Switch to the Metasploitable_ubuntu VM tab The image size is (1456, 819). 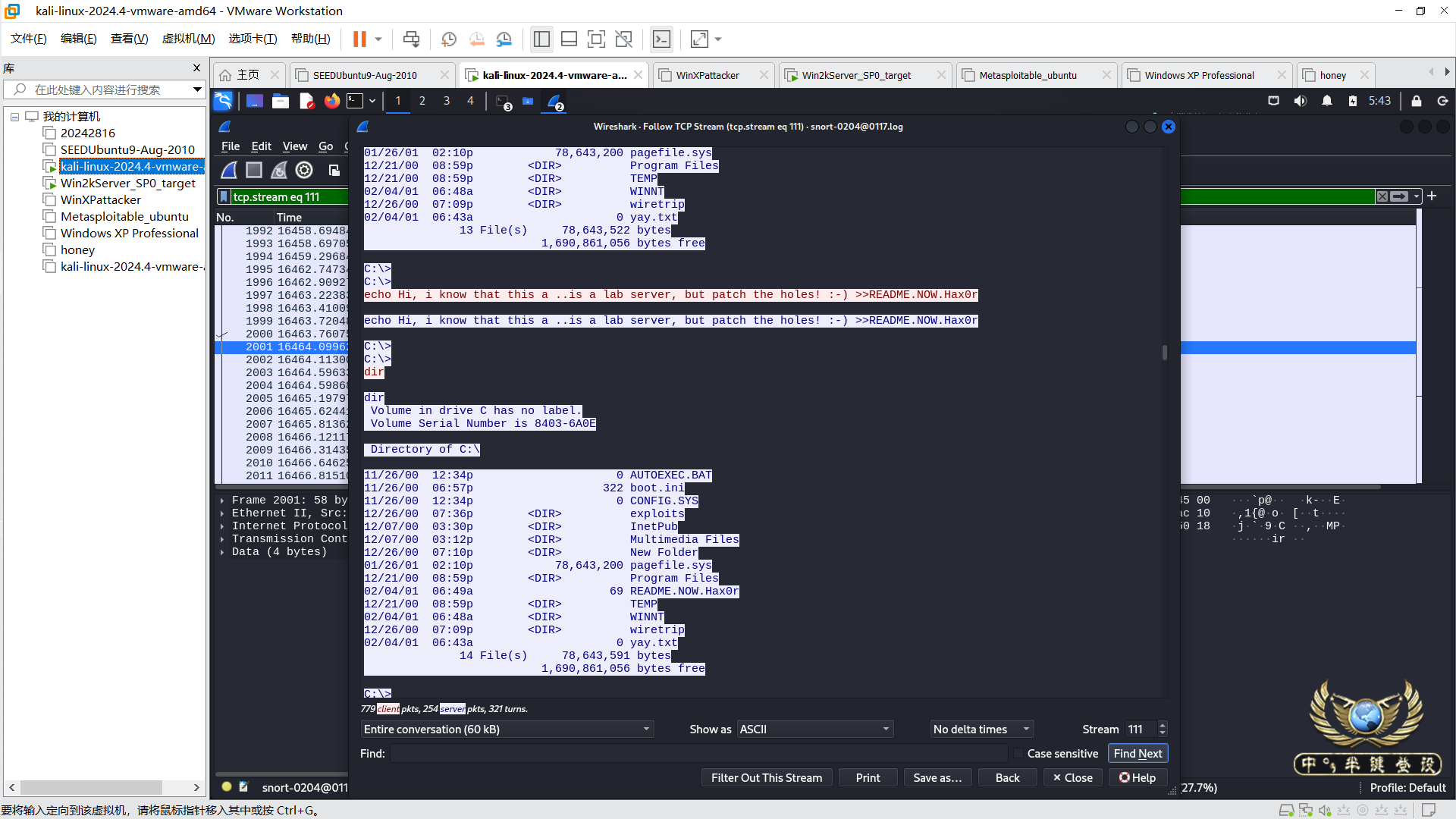click(x=1028, y=75)
